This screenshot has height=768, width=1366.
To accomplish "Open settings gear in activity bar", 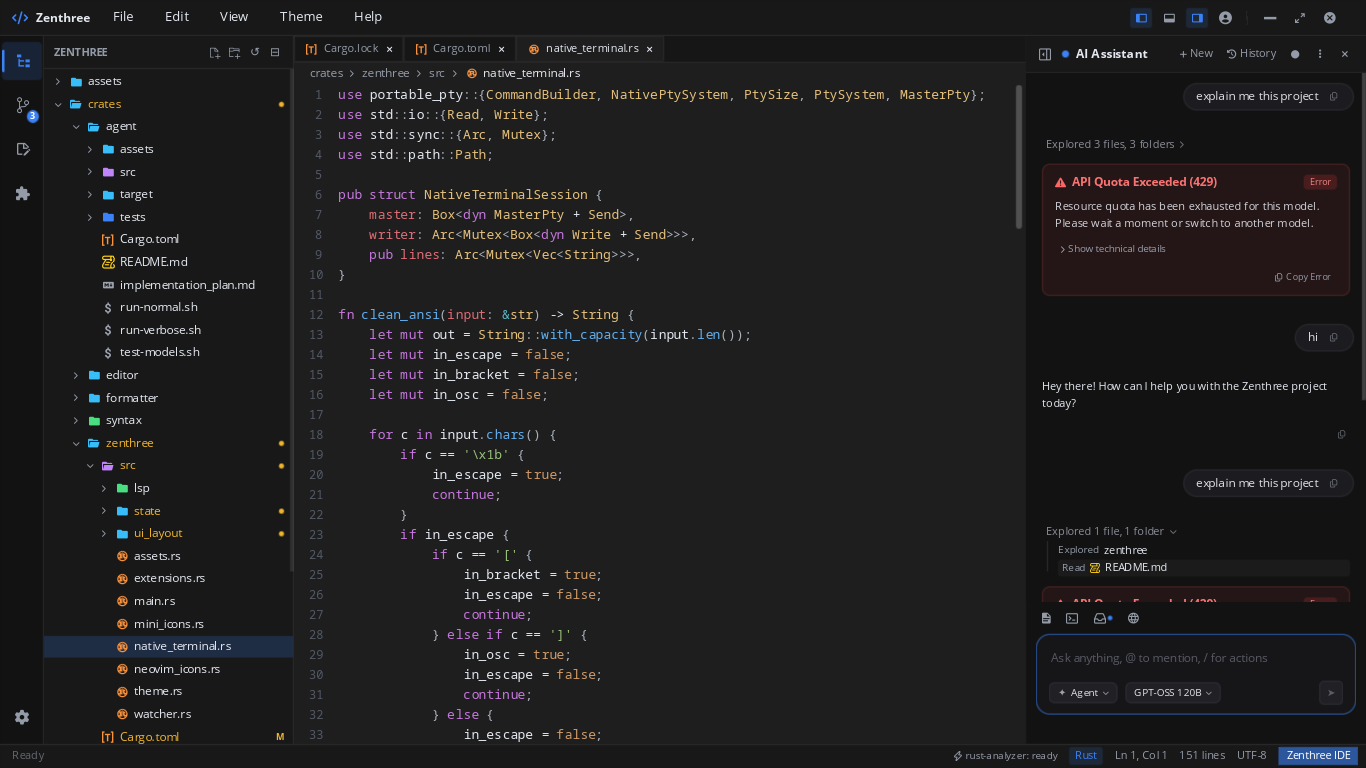I will (22, 717).
